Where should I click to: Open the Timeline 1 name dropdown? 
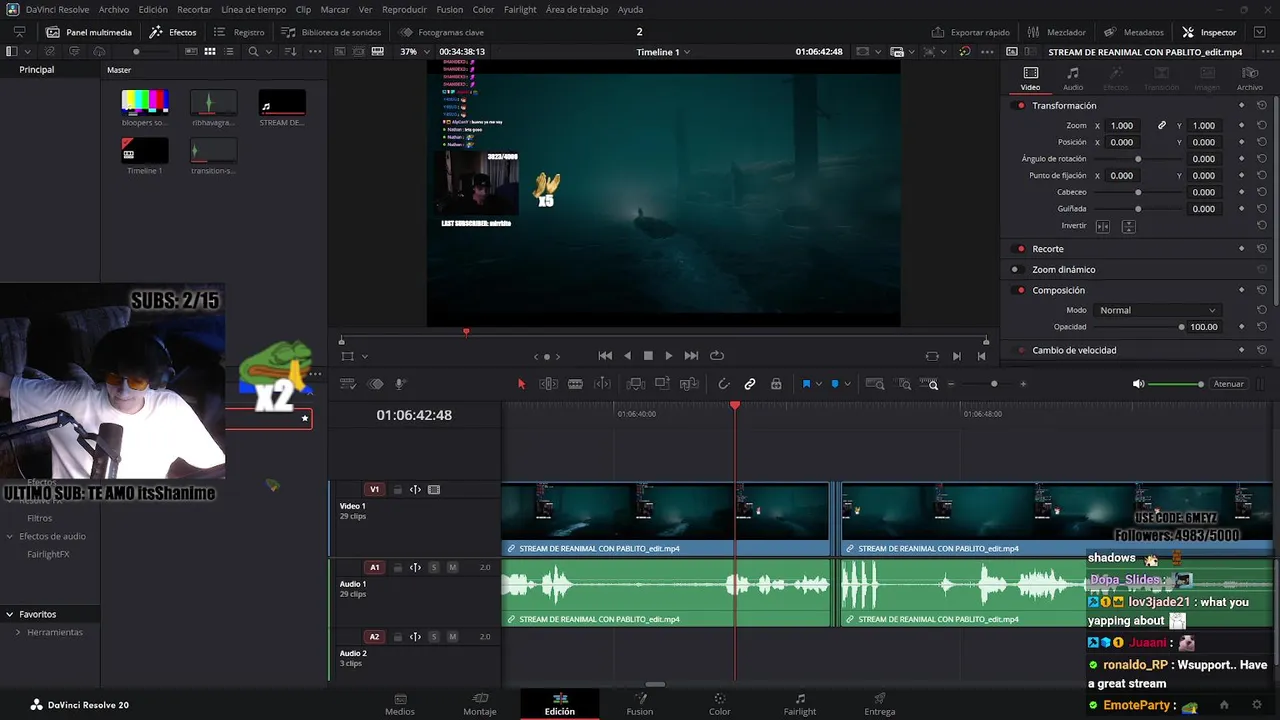[663, 52]
